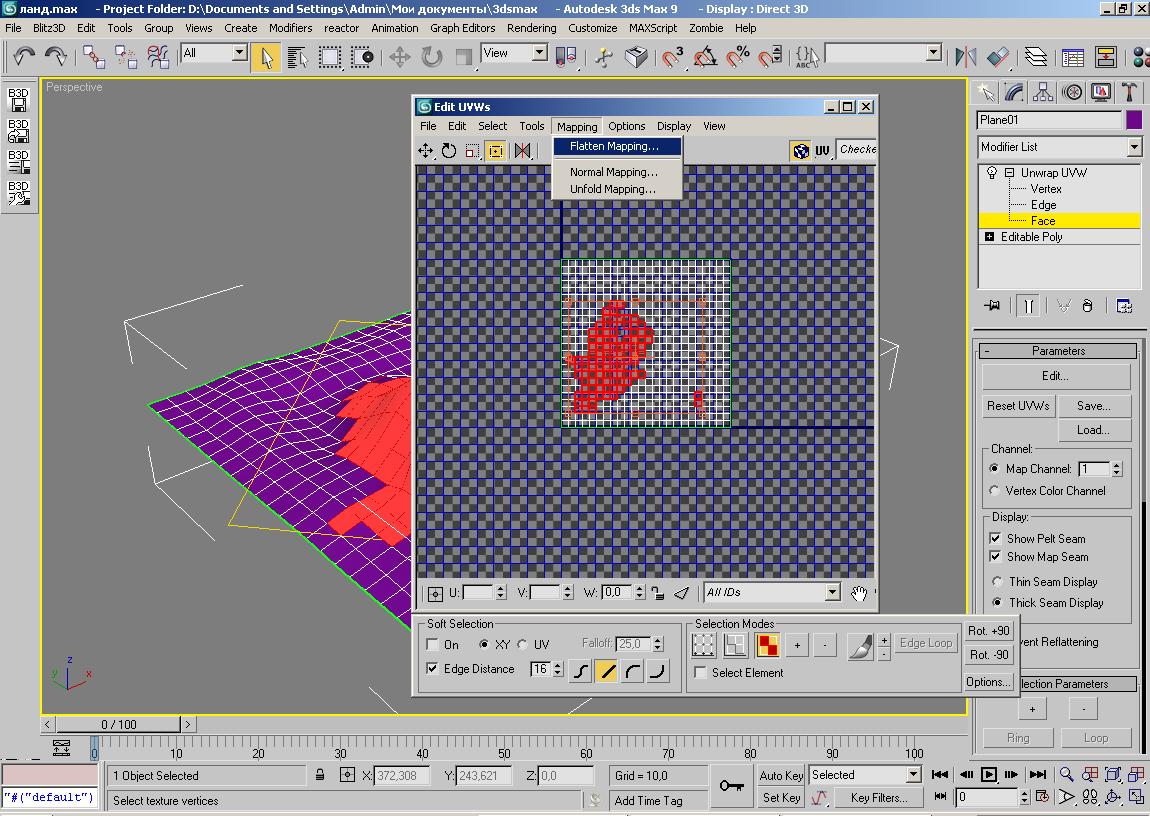Uncheck Show Pelt Seam
The image size is (1150, 816).
(995, 538)
